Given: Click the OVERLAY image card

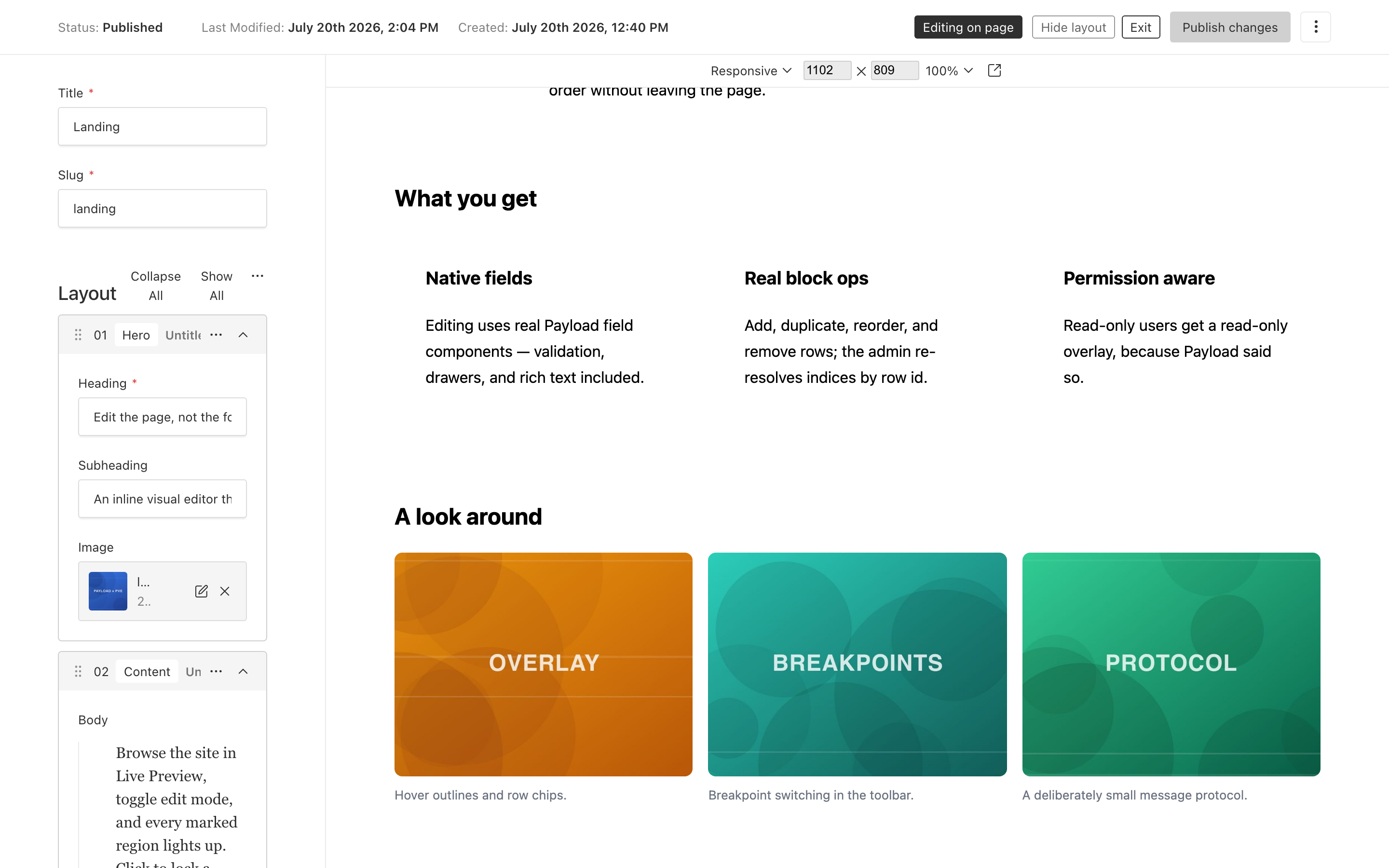Looking at the screenshot, I should (x=544, y=664).
